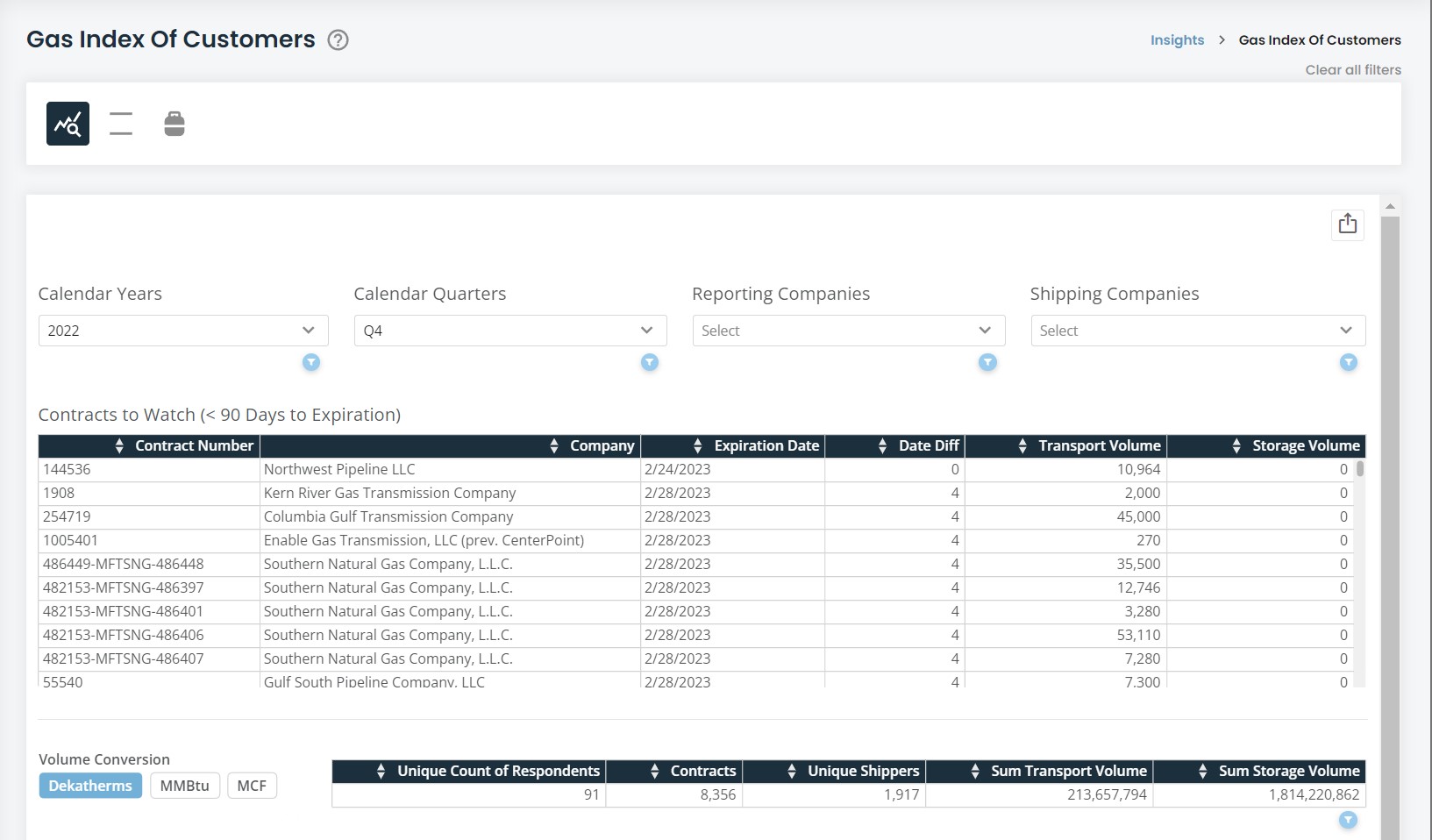Open the gas tank icon tab
This screenshot has width=1432, height=840.
coord(175,124)
